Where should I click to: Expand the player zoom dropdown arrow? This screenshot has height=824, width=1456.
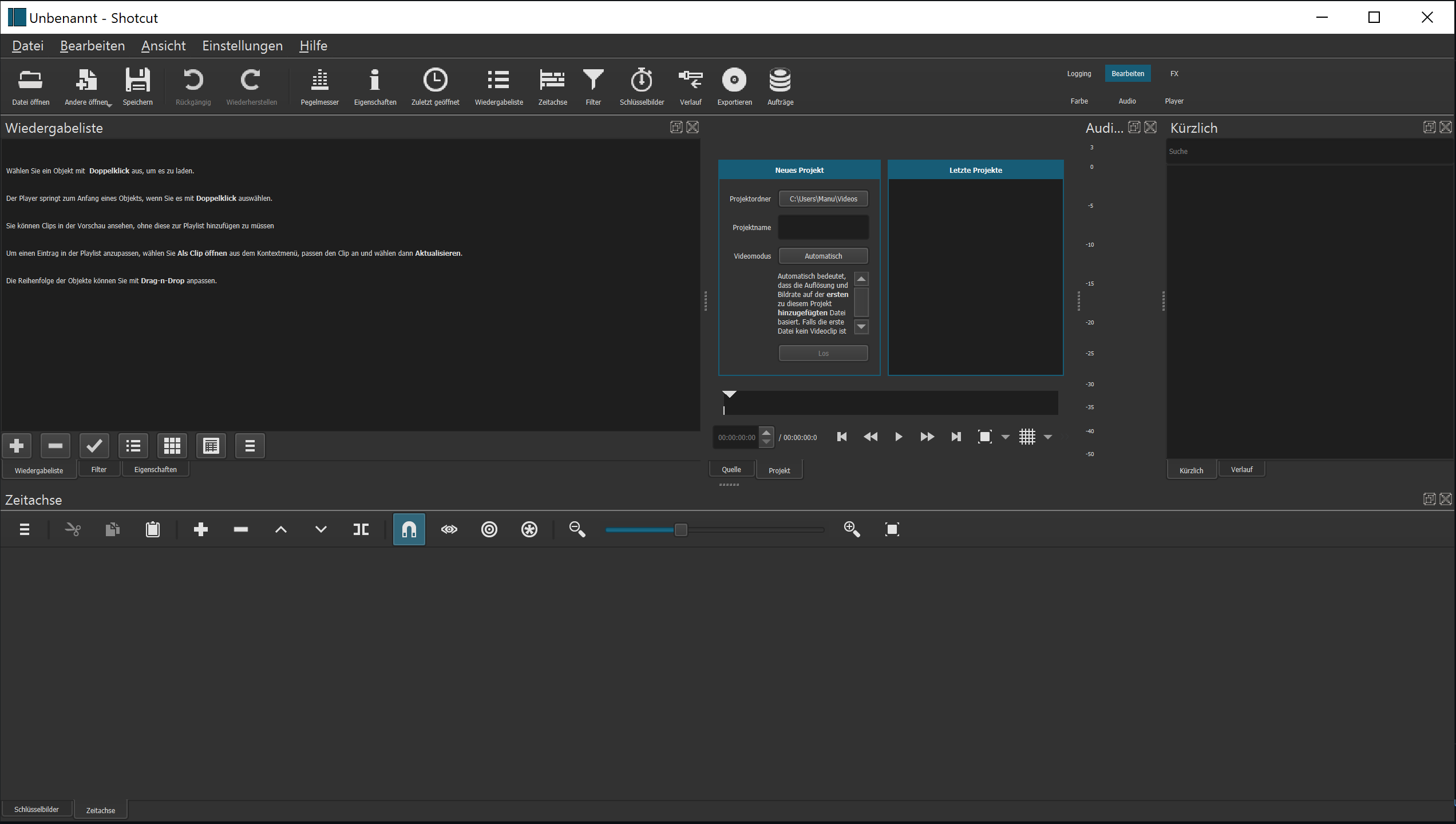point(1006,437)
